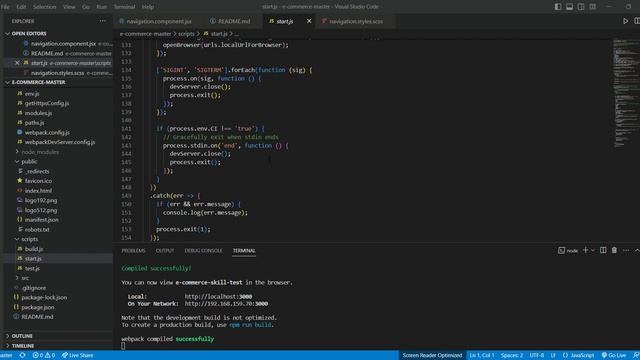Switch to Debug Console tab
The image size is (640, 360).
pyautogui.click(x=203, y=251)
